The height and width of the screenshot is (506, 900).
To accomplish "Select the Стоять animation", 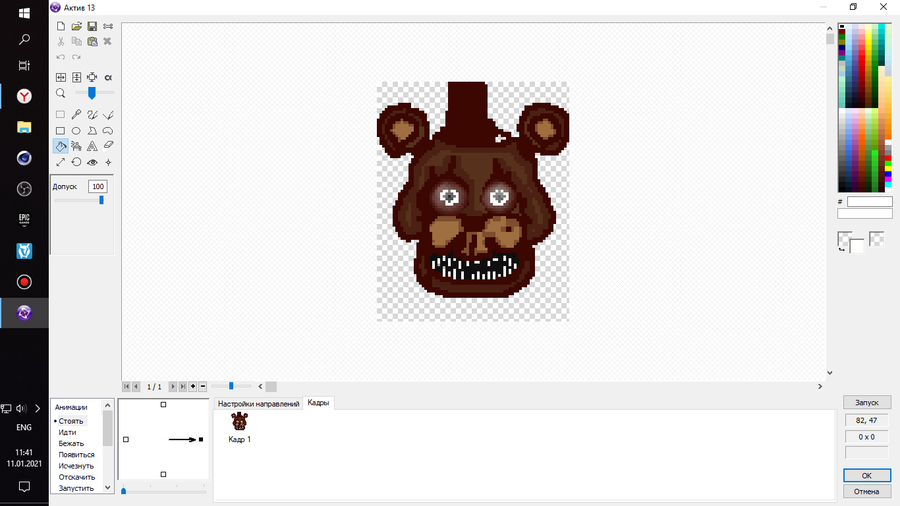I will [71, 421].
